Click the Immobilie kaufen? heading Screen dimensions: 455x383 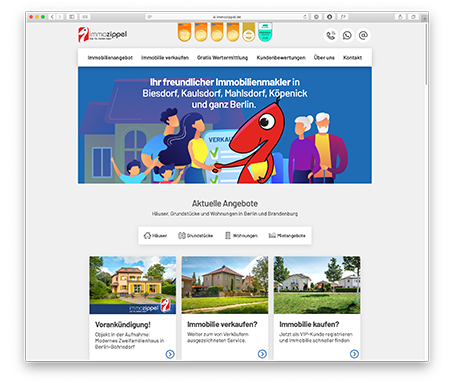(x=309, y=324)
